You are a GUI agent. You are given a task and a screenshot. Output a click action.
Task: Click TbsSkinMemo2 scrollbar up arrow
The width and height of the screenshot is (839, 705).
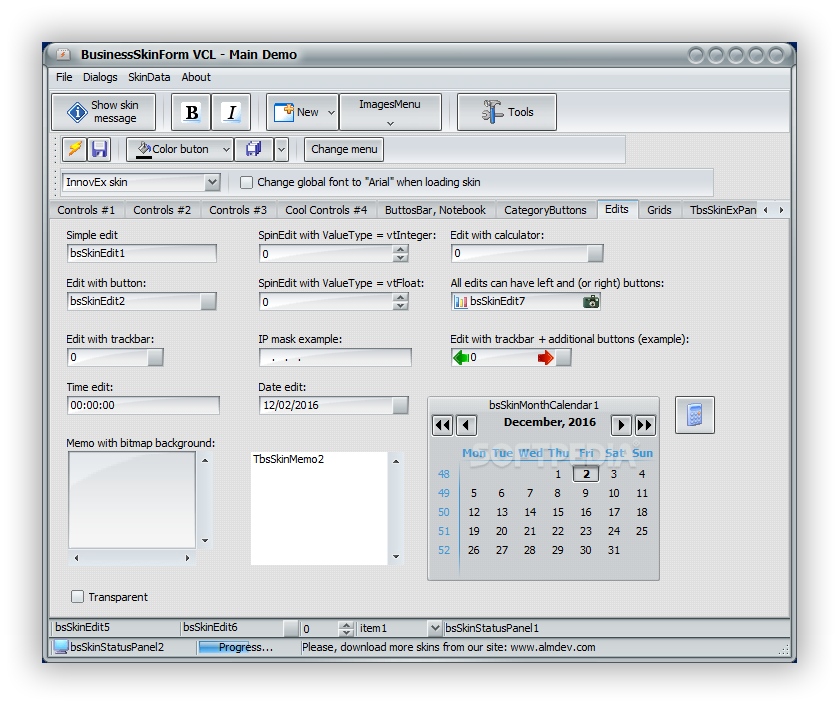396,461
